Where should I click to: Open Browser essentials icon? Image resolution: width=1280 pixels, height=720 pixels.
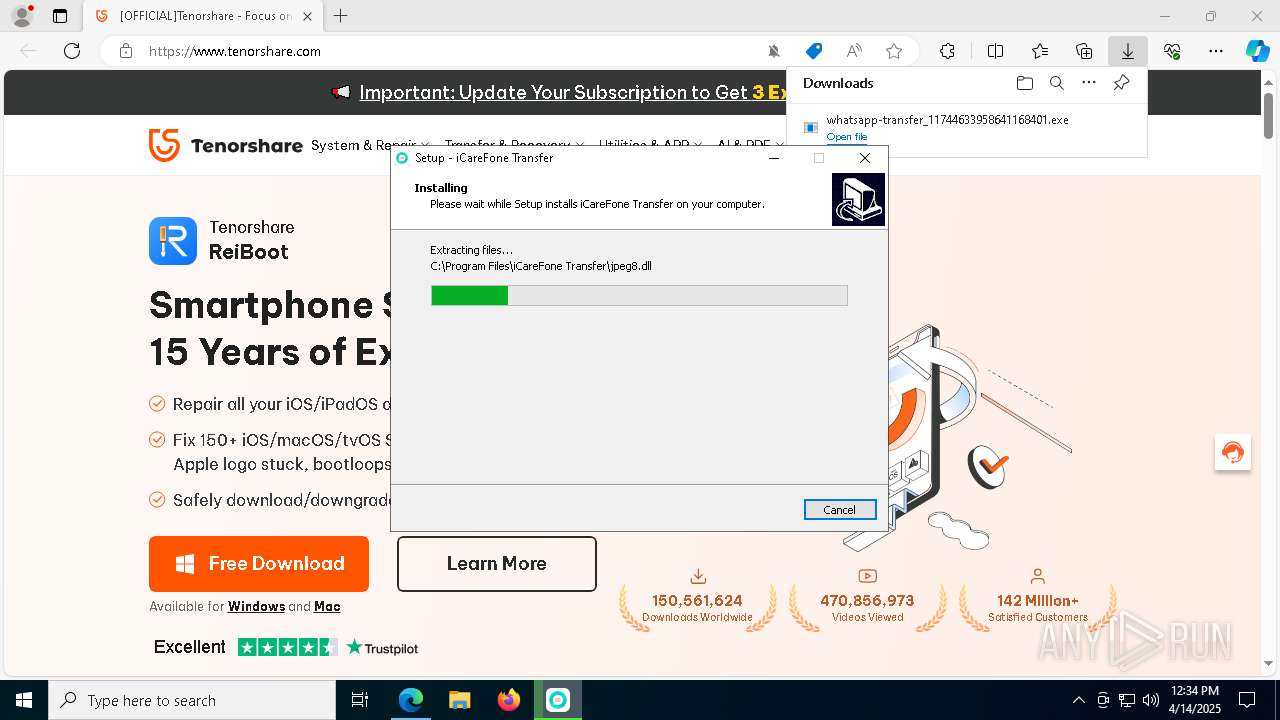pyautogui.click(x=1172, y=51)
